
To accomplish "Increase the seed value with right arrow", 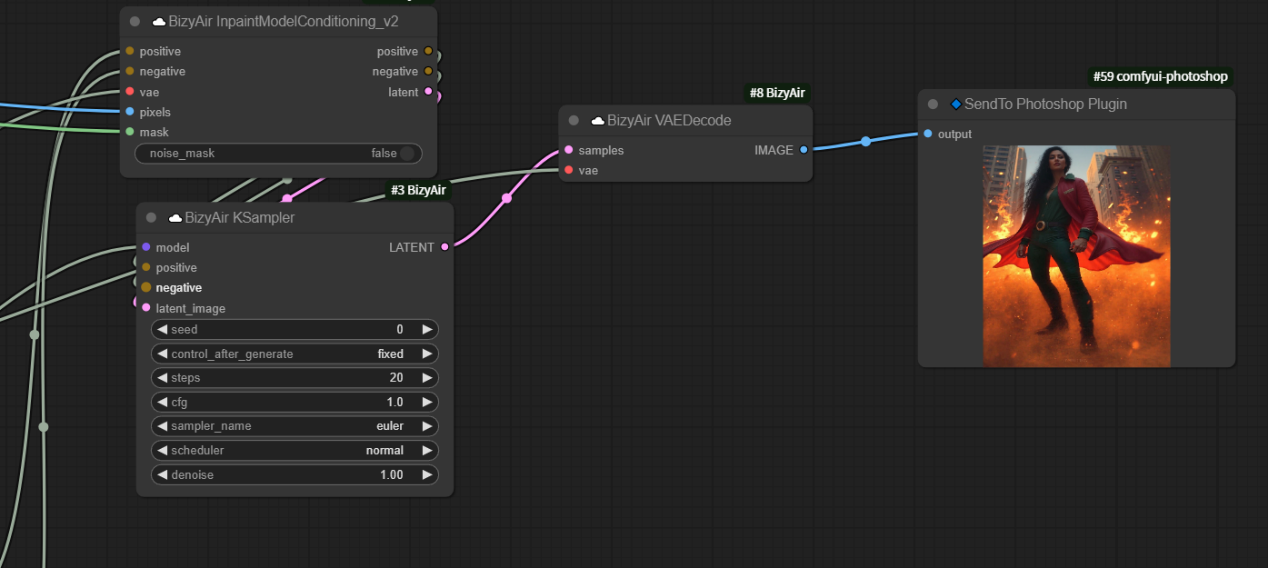I will [427, 330].
